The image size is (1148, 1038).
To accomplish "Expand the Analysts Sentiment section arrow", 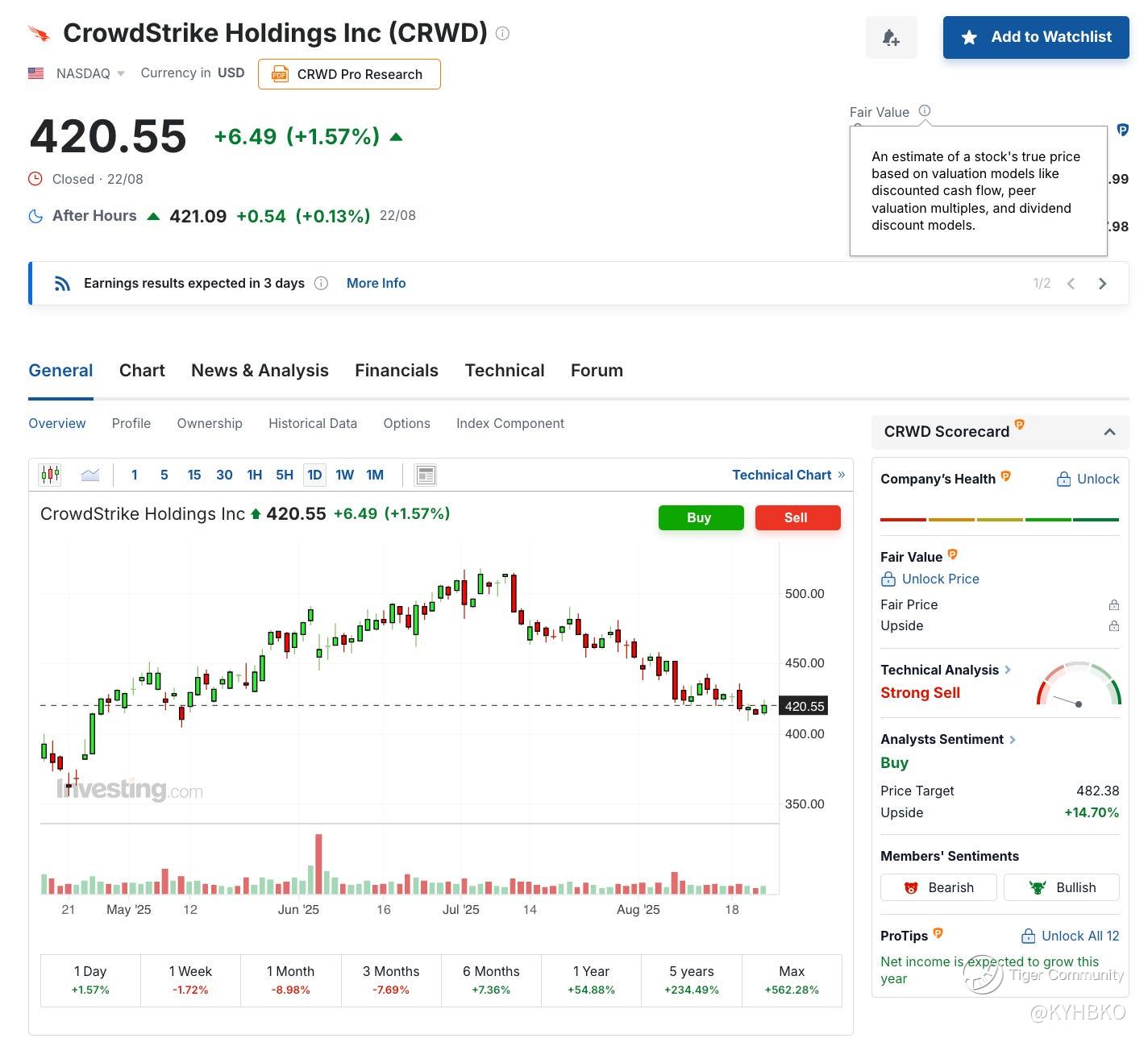I will [x=1013, y=739].
